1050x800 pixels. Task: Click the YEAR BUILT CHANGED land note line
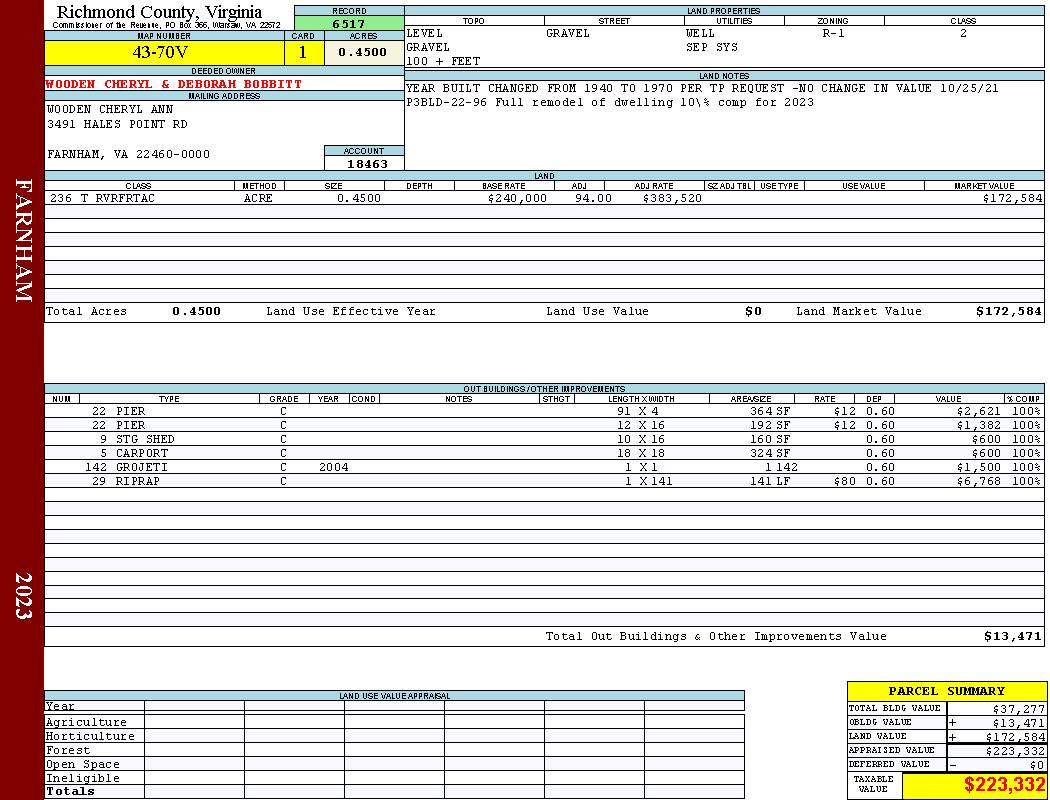click(x=702, y=88)
